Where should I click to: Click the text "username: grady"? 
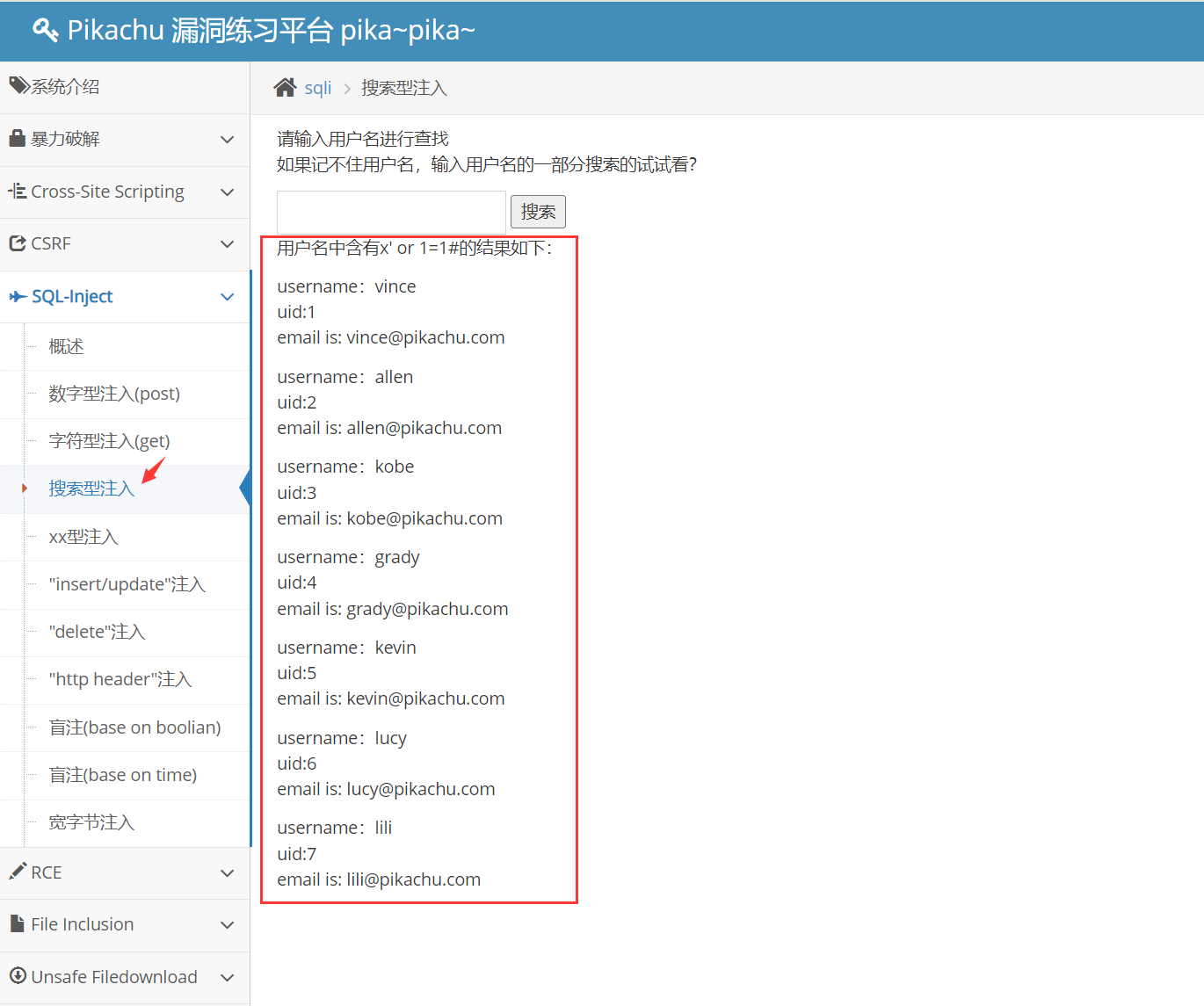tap(348, 557)
